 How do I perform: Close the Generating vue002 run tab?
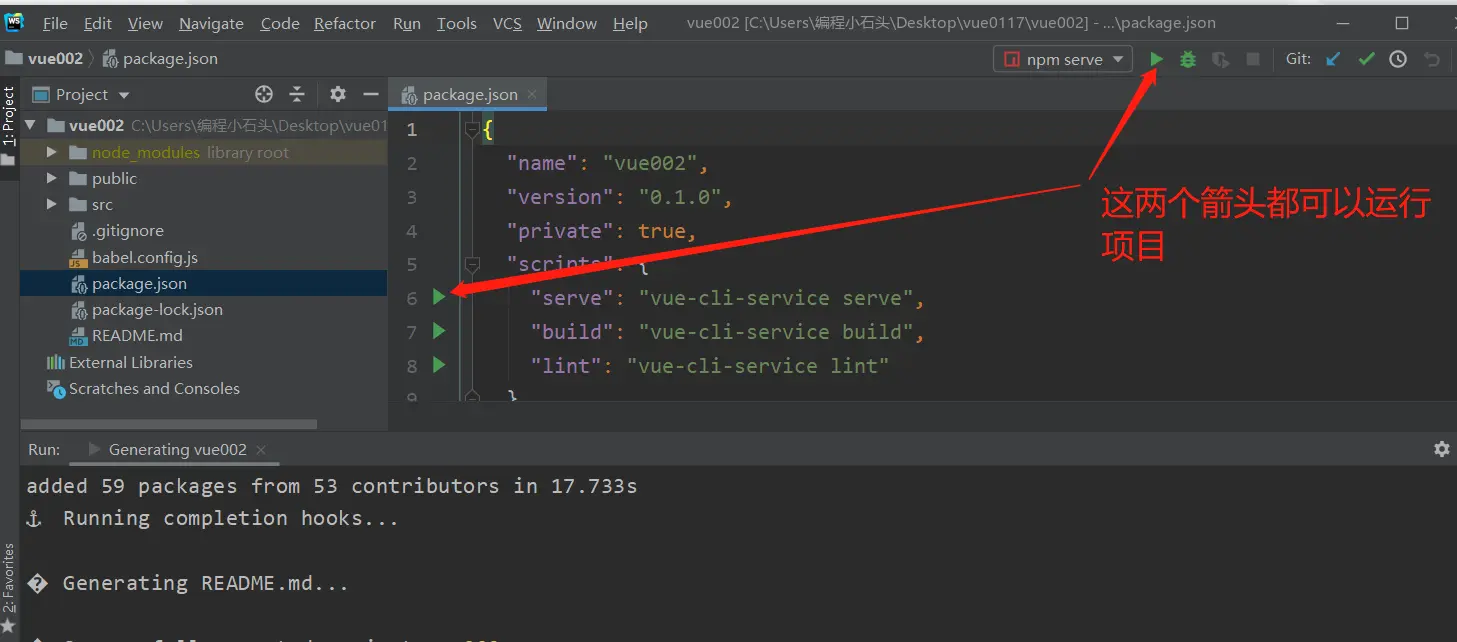262,449
